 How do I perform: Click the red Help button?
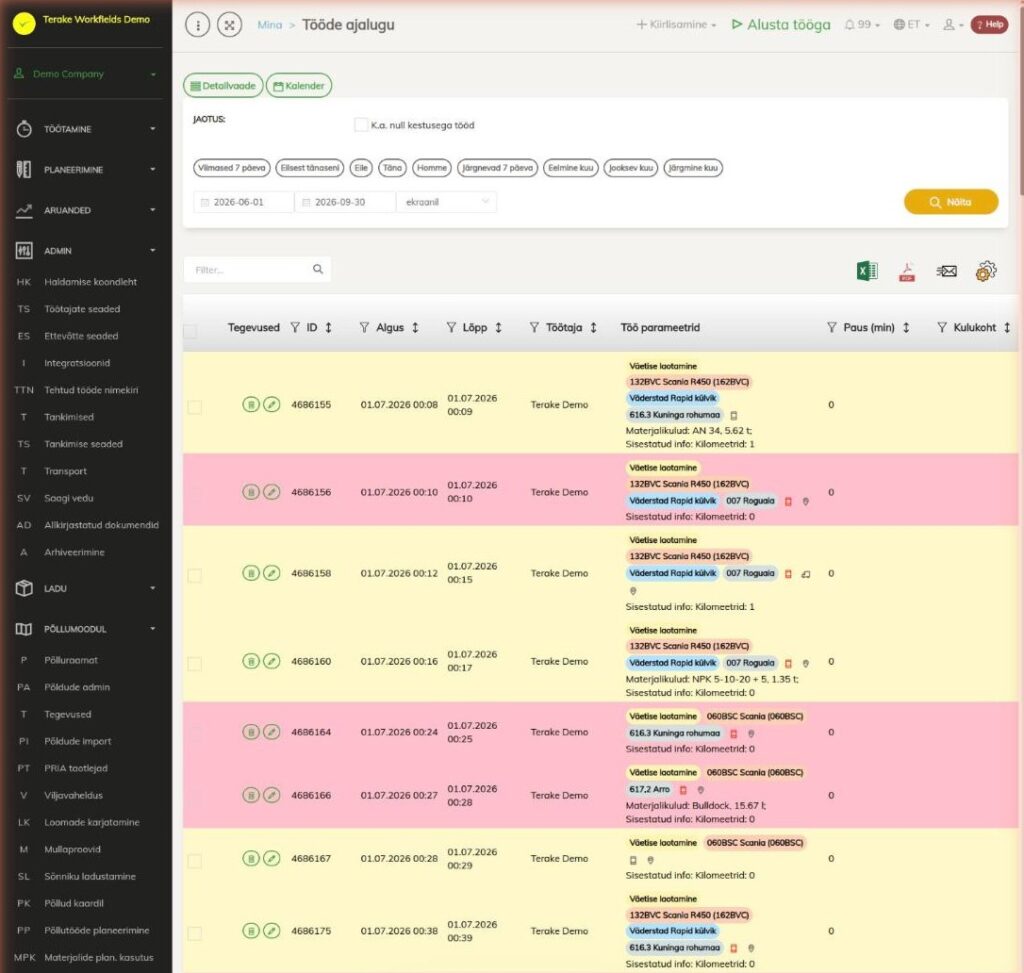[x=989, y=25]
